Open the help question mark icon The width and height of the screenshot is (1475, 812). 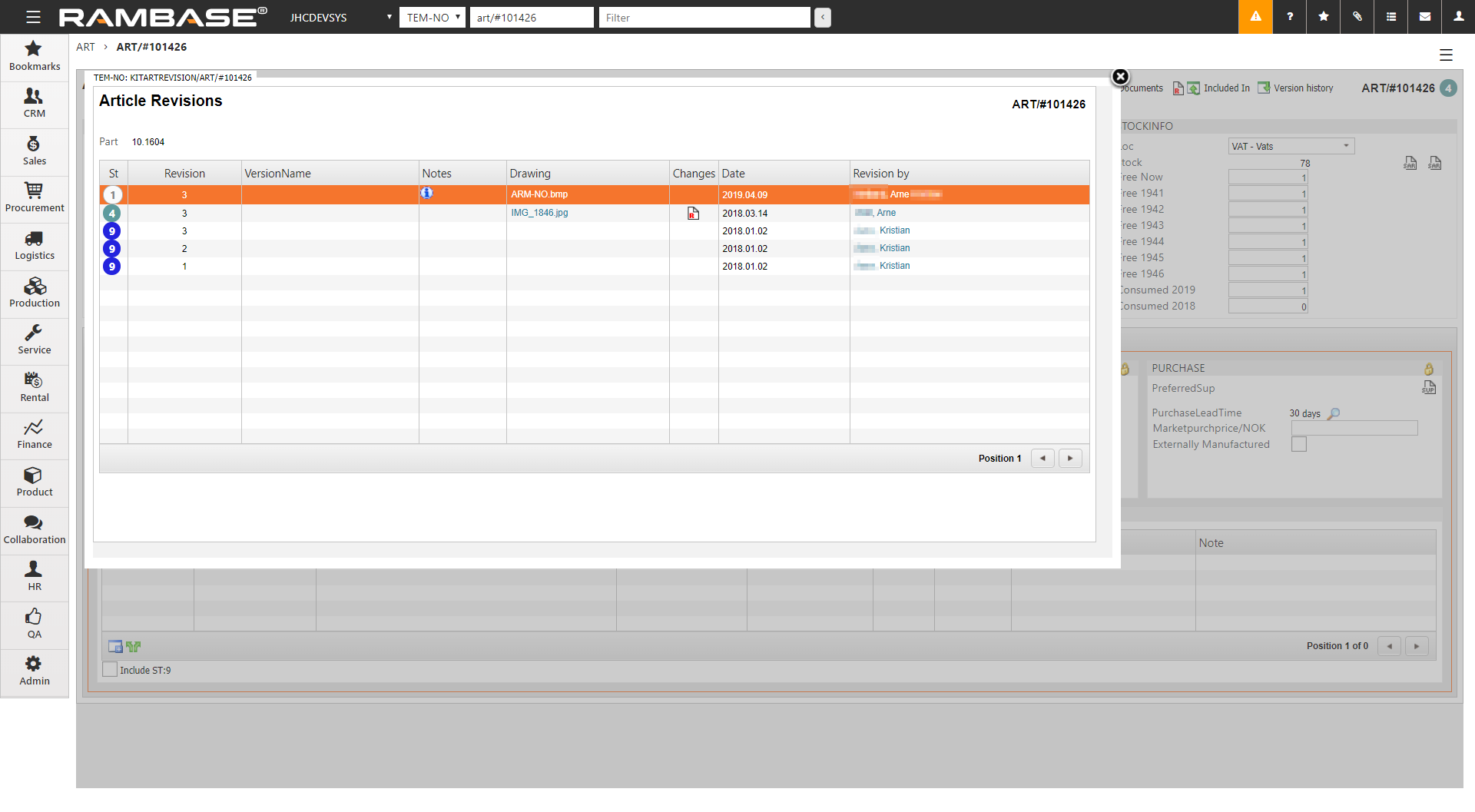(1289, 17)
